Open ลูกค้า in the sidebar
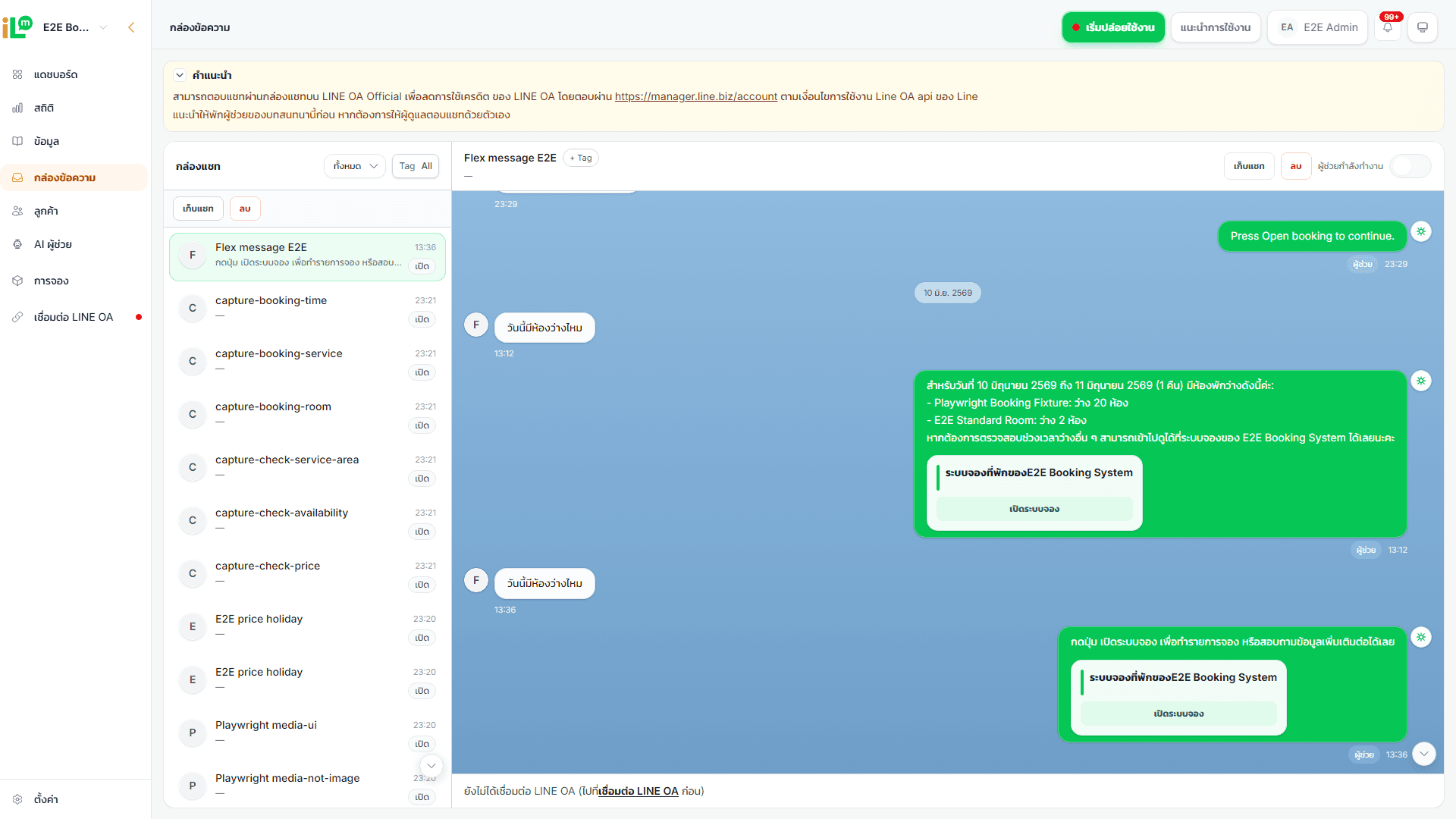This screenshot has width=1456, height=819. [74, 211]
